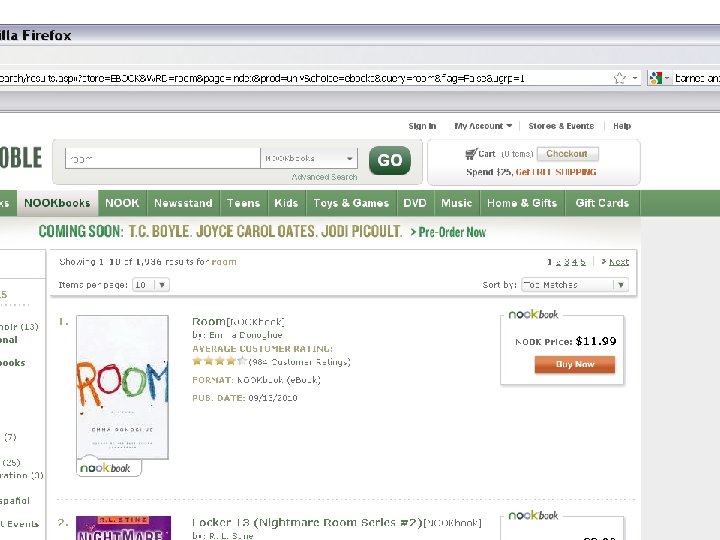The height and width of the screenshot is (540, 720).
Task: Open the Sort by Top Matches dropdown
Action: pos(574,285)
